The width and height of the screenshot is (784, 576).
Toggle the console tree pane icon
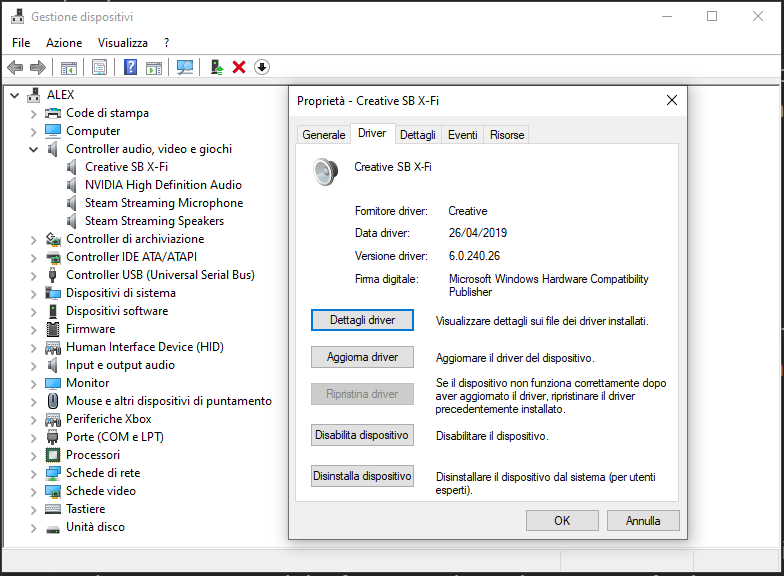point(68,67)
